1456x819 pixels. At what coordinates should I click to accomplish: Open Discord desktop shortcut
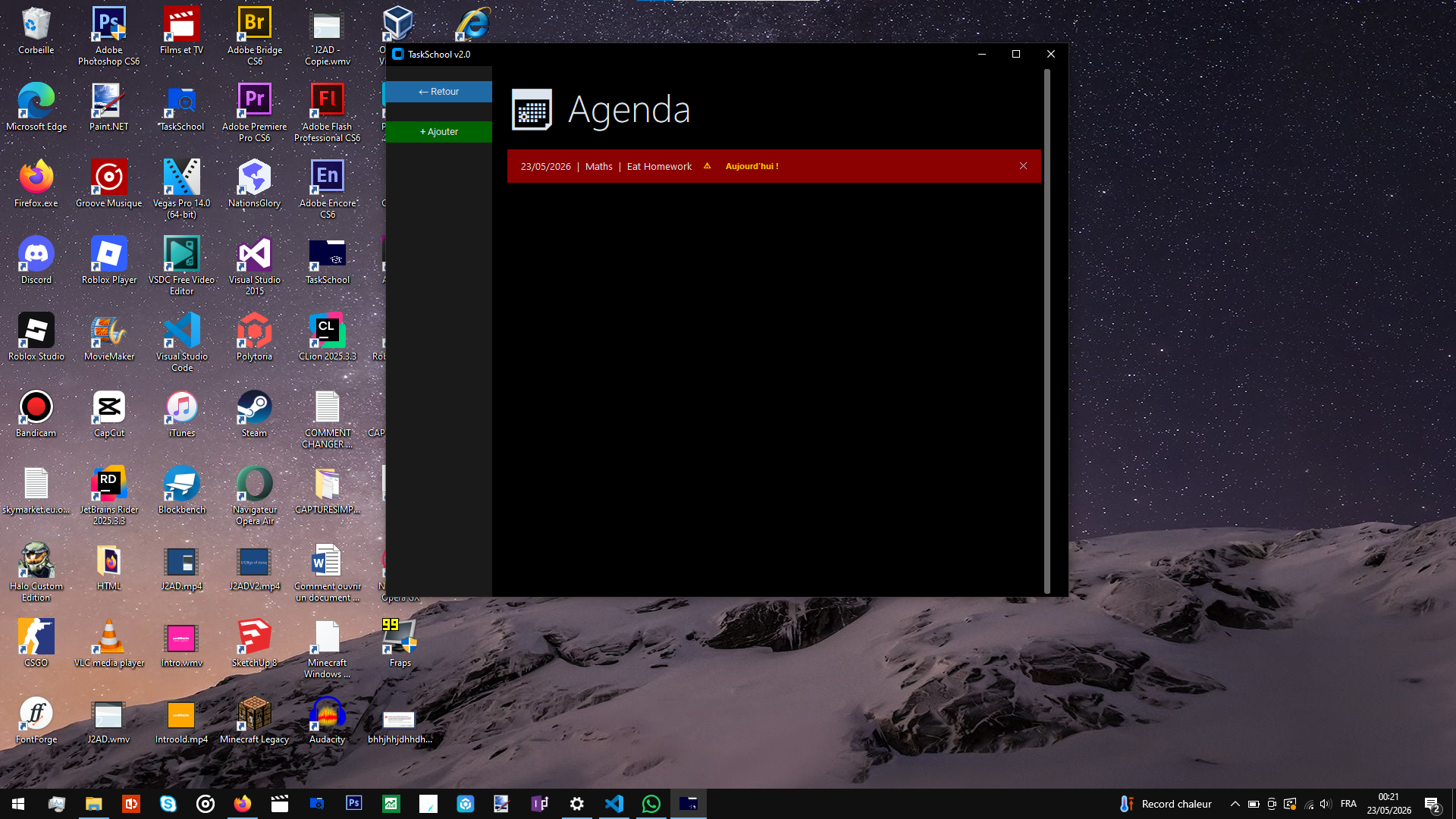click(x=36, y=261)
